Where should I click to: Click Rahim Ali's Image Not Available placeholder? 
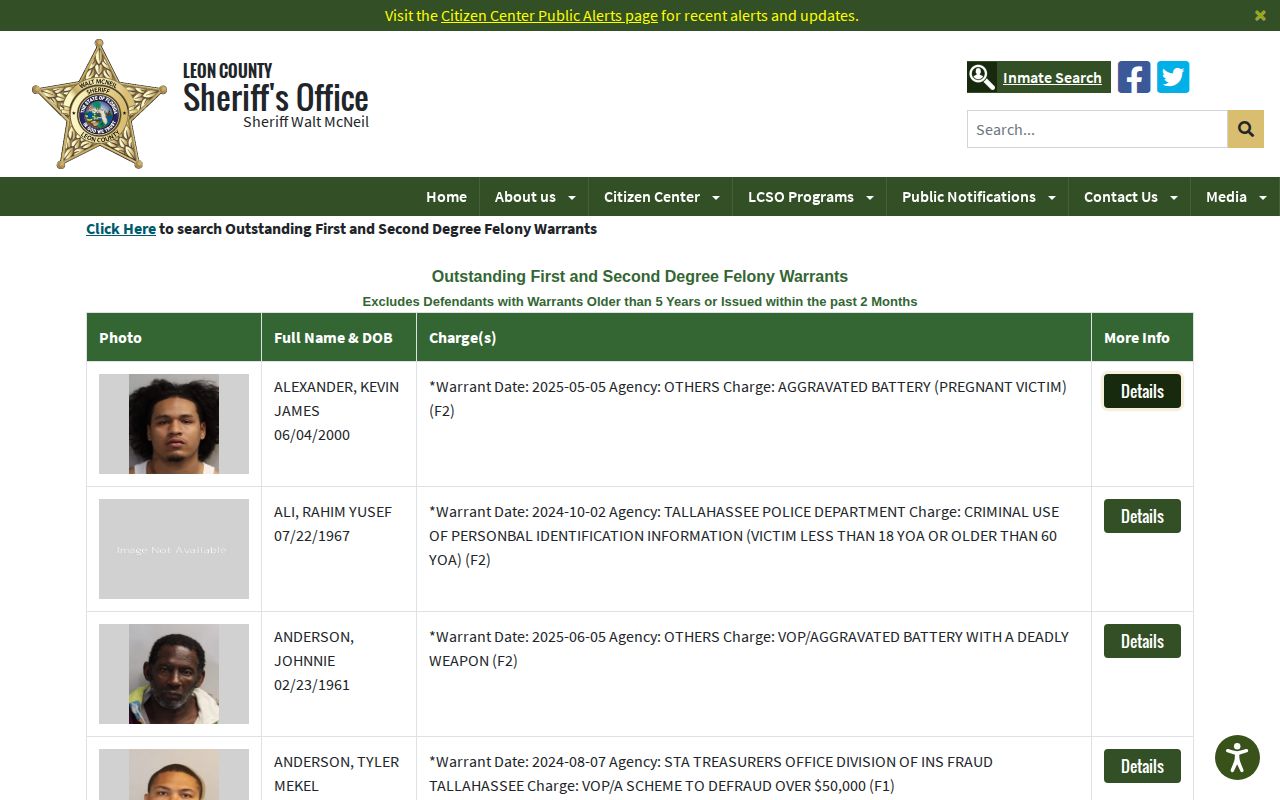coord(174,549)
